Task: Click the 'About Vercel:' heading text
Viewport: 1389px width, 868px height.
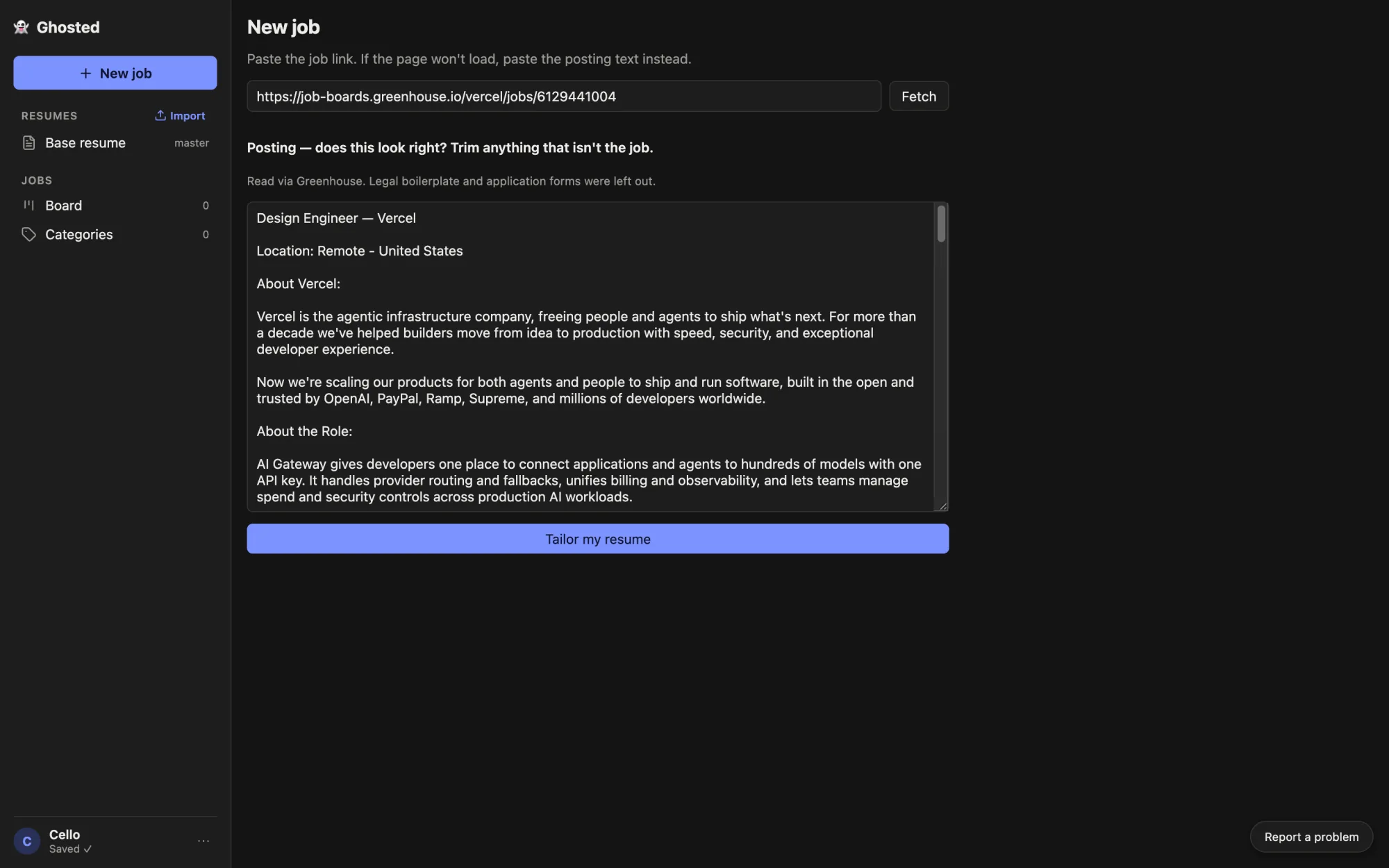Action: coord(299,283)
